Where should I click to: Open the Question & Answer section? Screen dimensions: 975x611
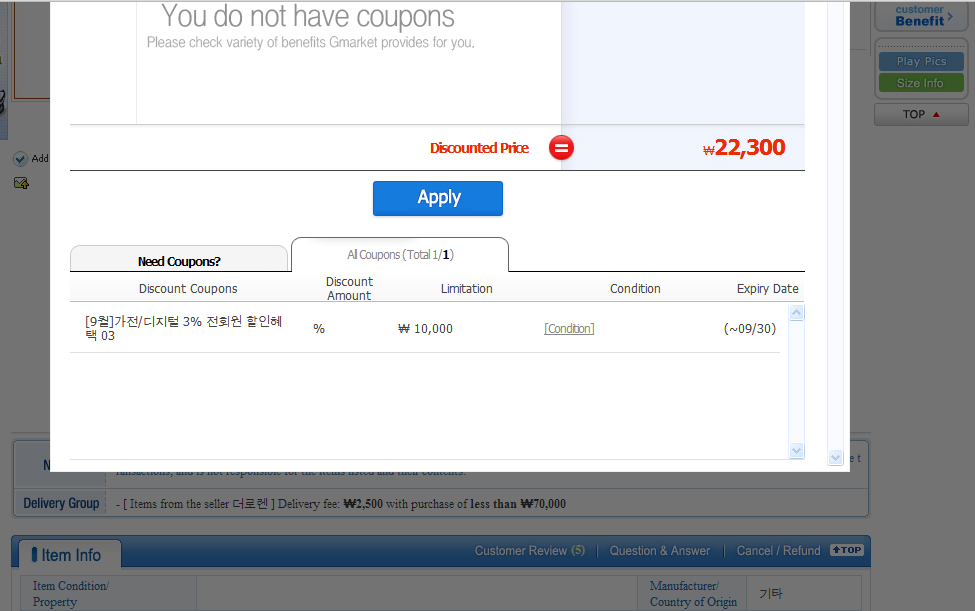pos(660,551)
